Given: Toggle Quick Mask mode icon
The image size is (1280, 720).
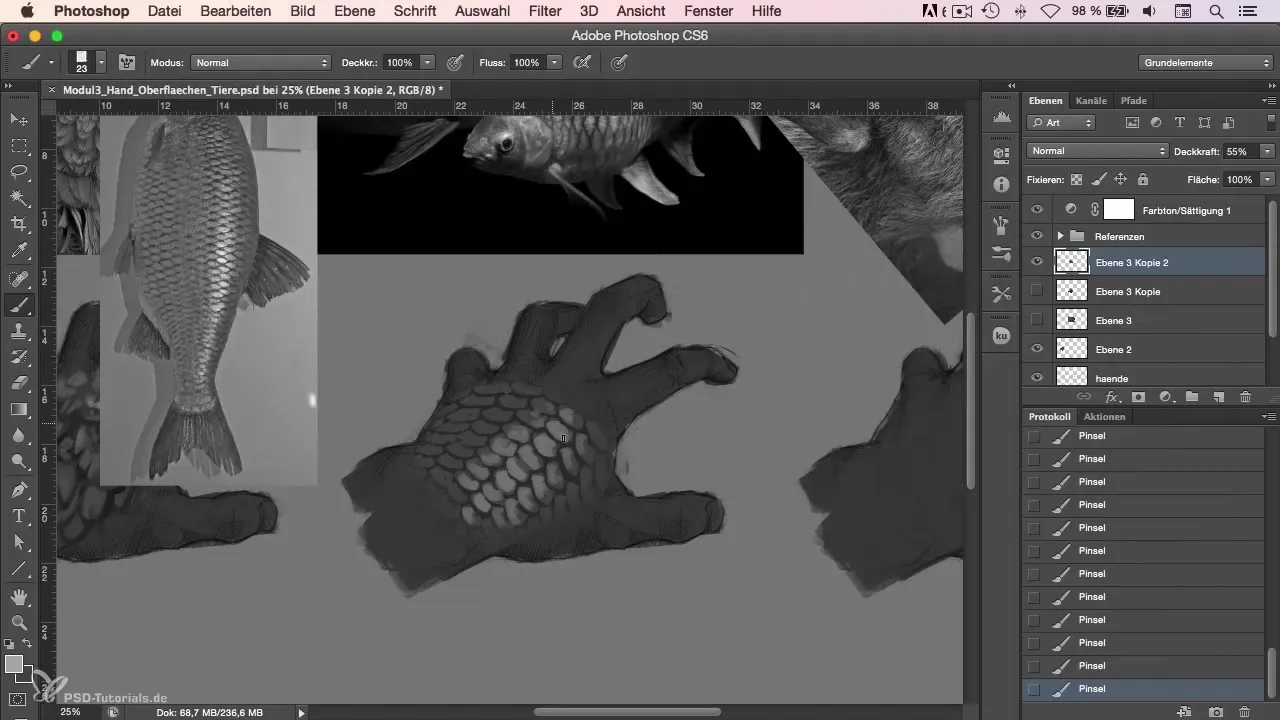Looking at the screenshot, I should pyautogui.click(x=18, y=699).
